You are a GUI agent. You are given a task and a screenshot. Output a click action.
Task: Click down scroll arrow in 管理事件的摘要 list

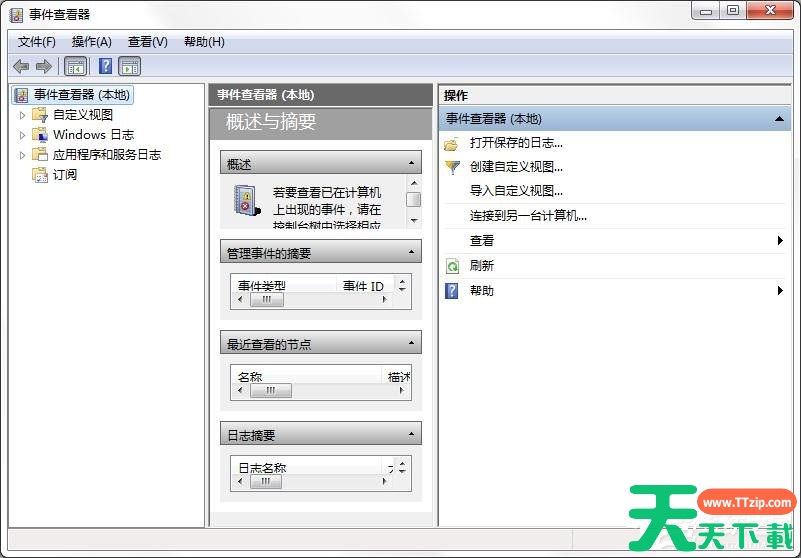click(403, 289)
